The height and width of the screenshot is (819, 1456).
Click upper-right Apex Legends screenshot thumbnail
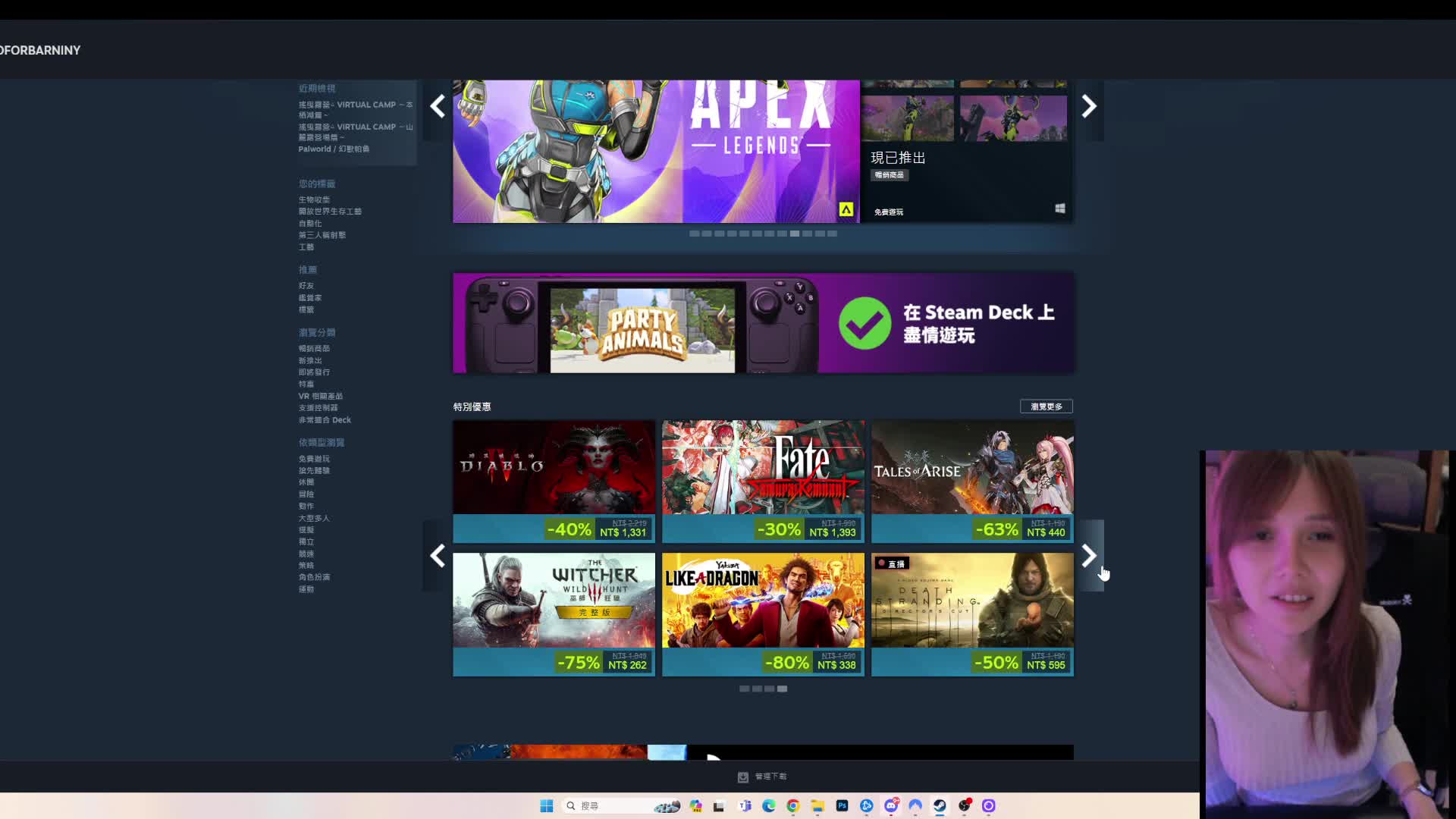tap(1013, 83)
